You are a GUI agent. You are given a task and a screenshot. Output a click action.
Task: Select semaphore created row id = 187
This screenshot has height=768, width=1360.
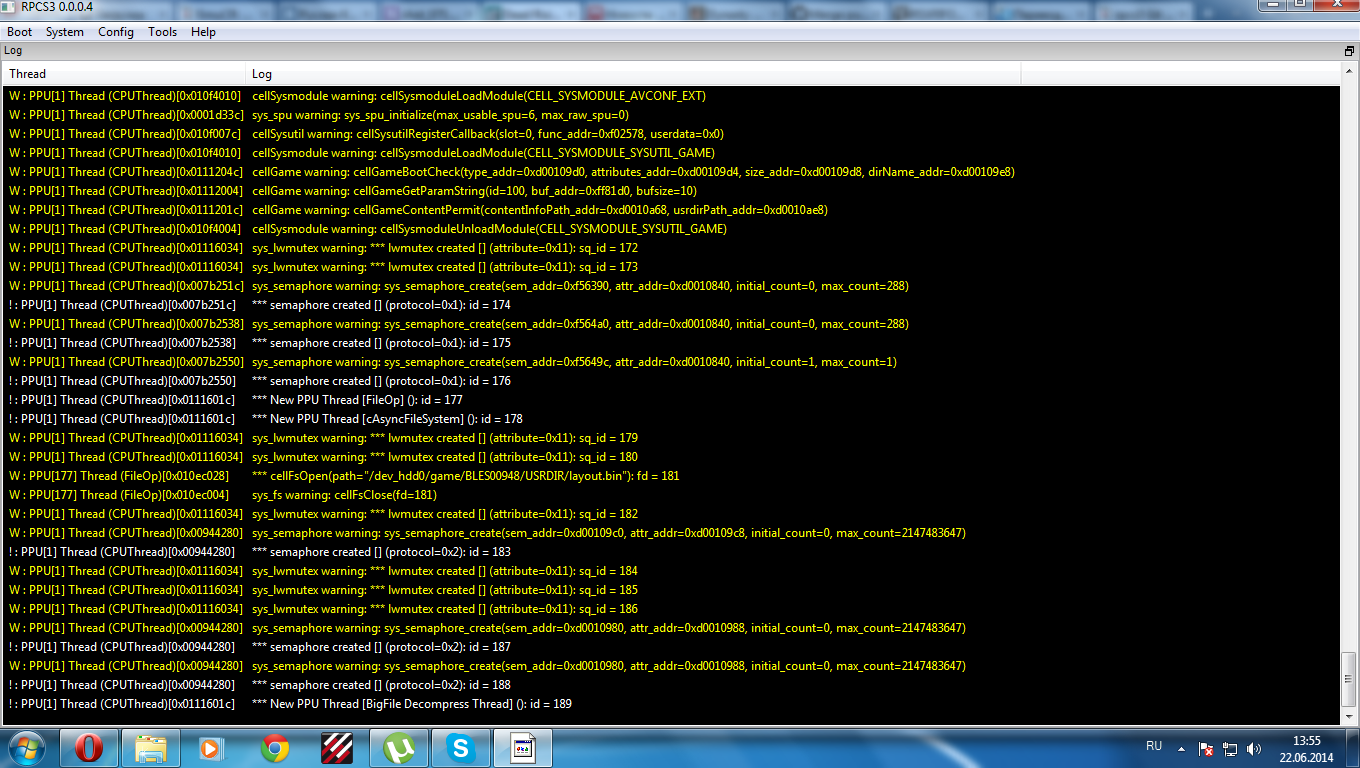click(671, 647)
